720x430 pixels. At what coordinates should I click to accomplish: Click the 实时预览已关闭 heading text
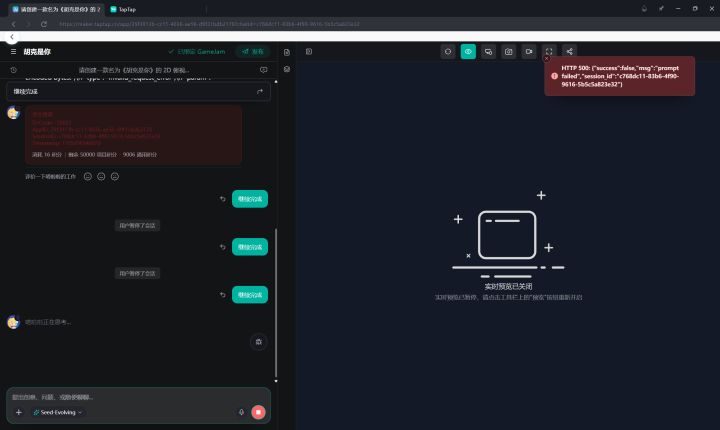tap(508, 286)
